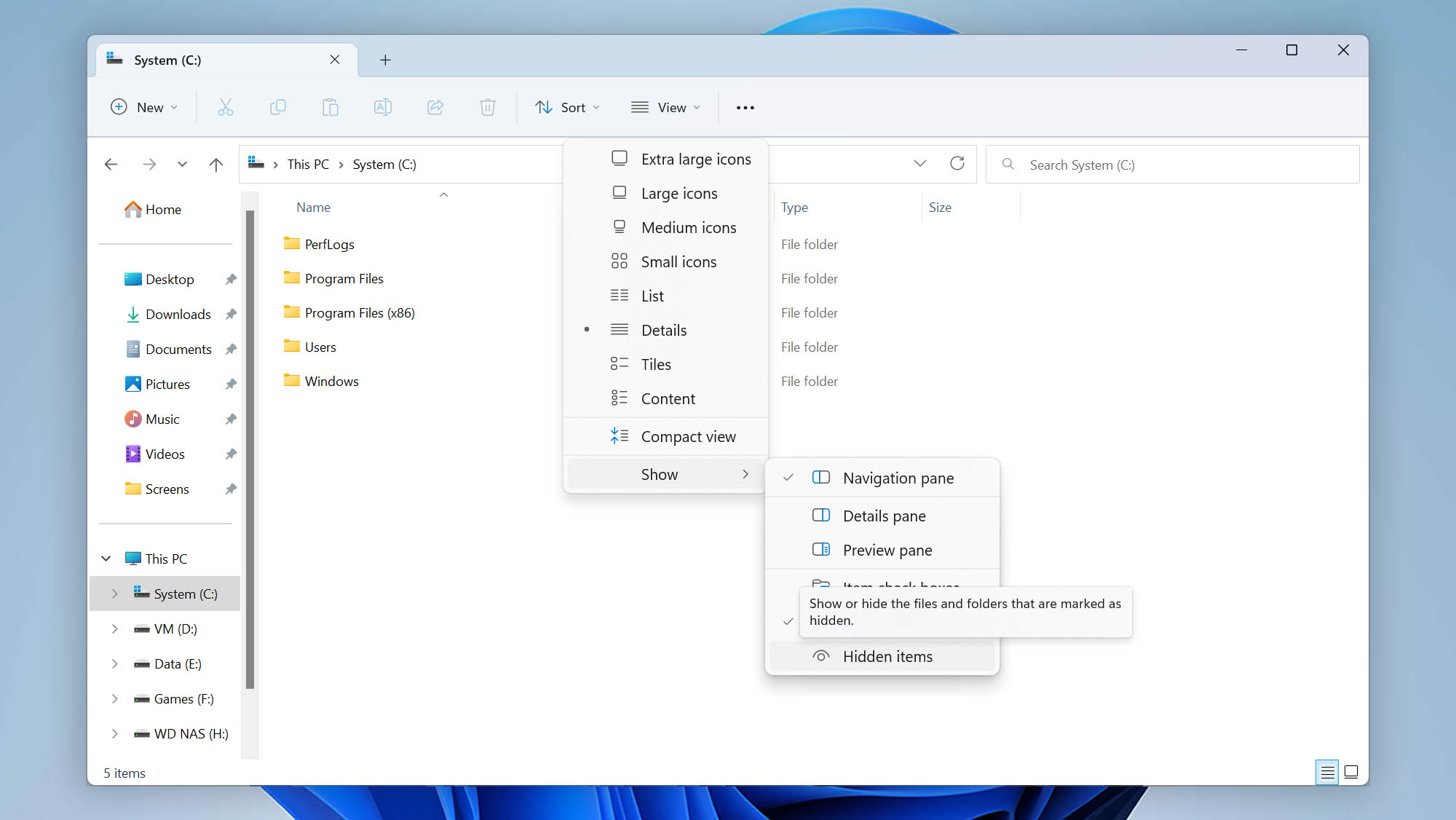
Task: Expand System (C:) in navigation tree
Action: (x=114, y=594)
